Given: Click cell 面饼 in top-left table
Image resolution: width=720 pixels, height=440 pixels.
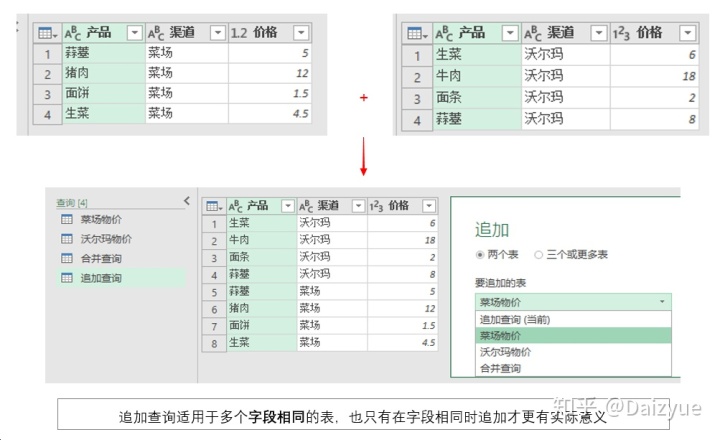Looking at the screenshot, I should click(104, 94).
